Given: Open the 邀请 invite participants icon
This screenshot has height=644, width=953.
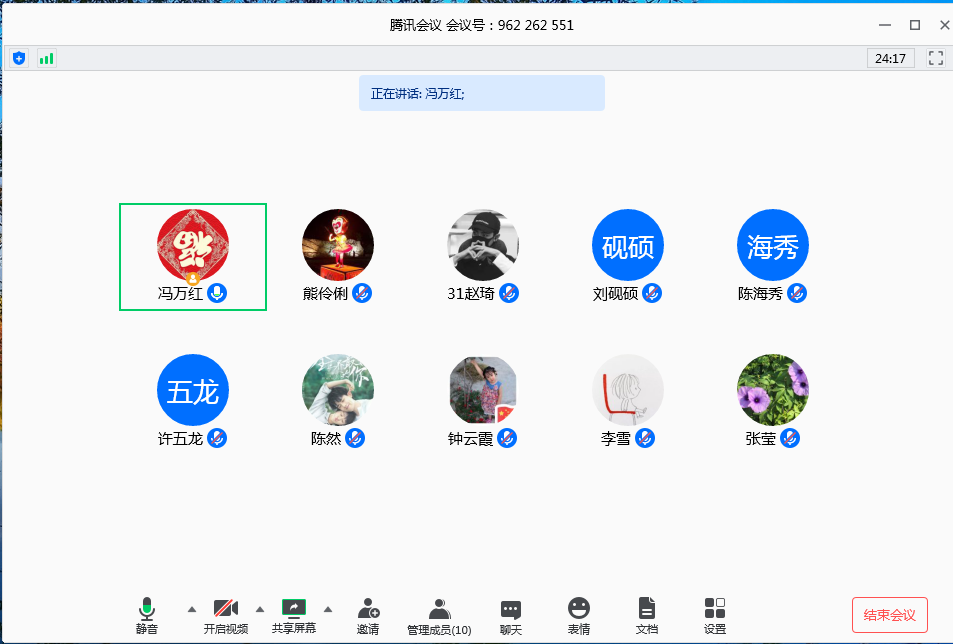Looking at the screenshot, I should (367, 615).
